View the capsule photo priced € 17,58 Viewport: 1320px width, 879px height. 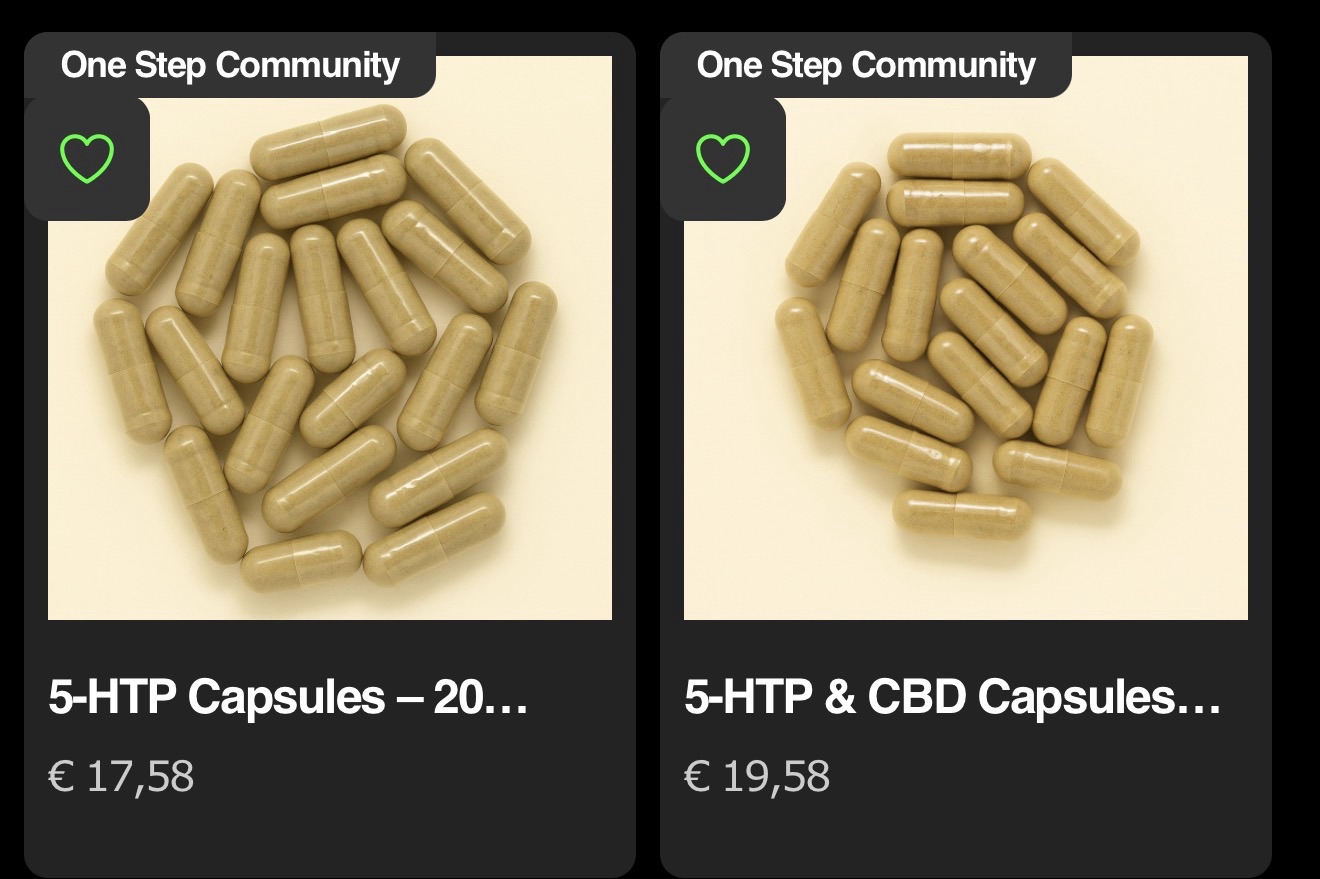pyautogui.click(x=330, y=400)
